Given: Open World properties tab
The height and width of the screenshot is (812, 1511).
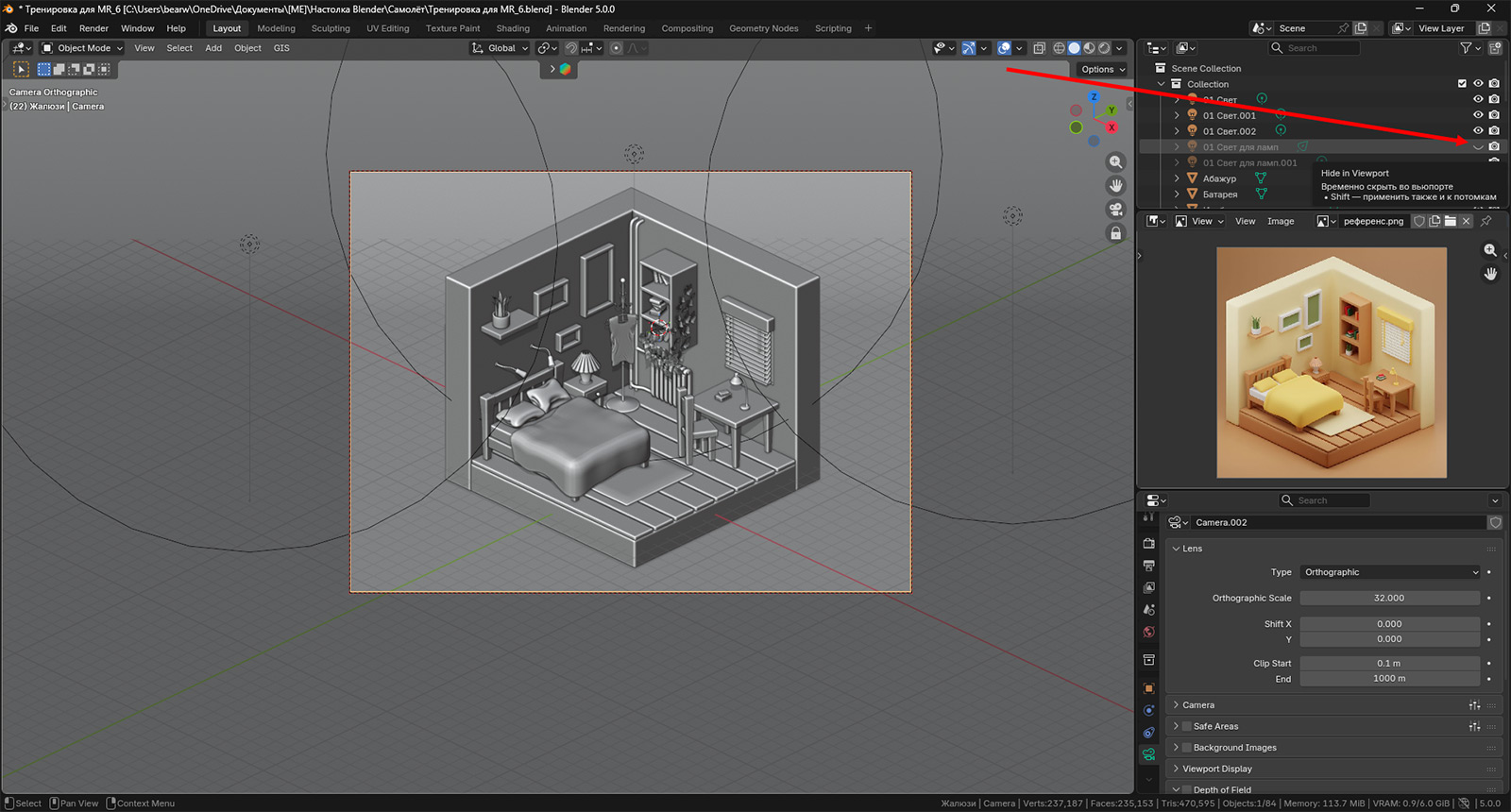Looking at the screenshot, I should [1148, 632].
